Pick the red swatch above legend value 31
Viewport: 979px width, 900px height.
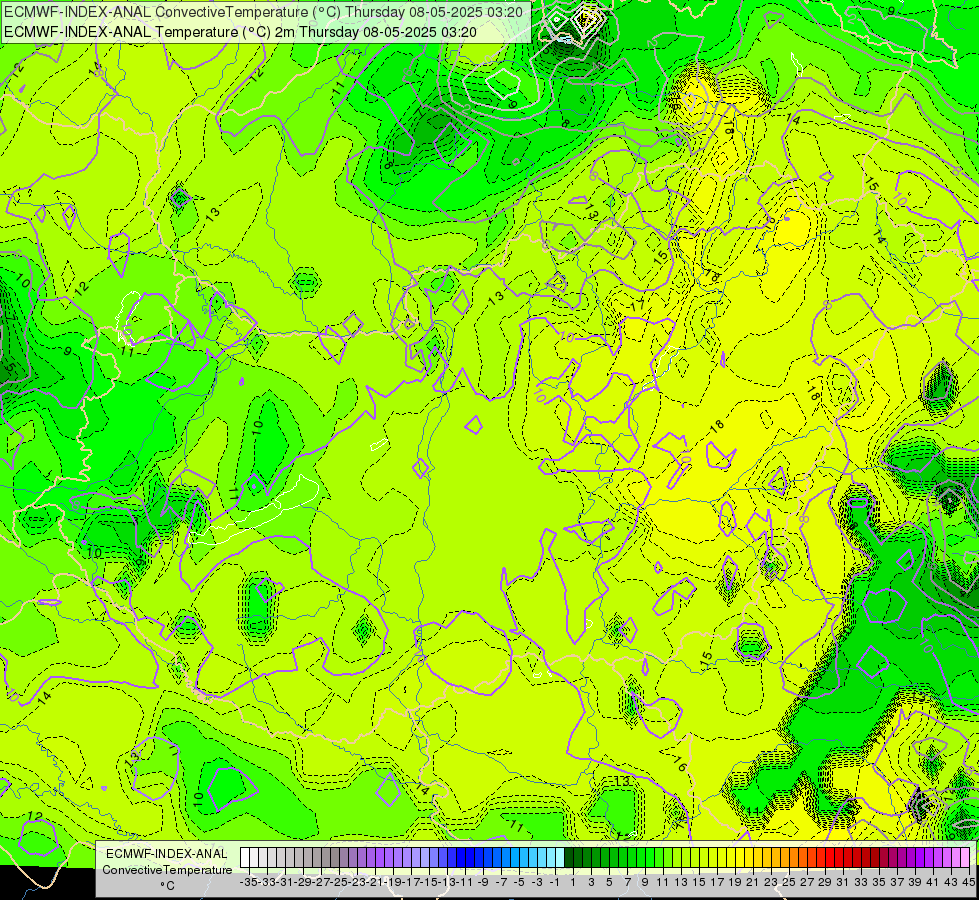tap(839, 858)
